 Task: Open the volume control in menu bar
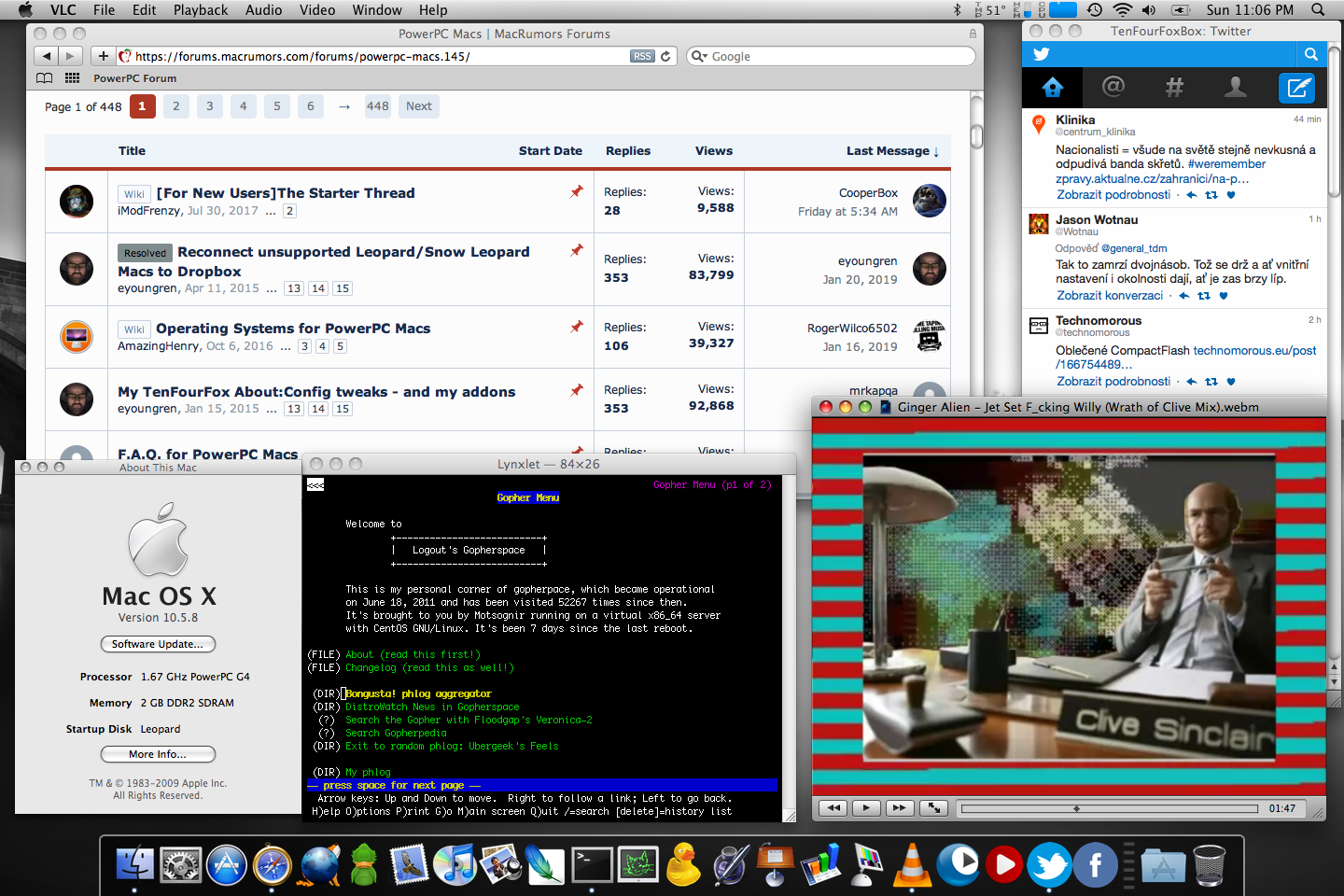pyautogui.click(x=1149, y=9)
